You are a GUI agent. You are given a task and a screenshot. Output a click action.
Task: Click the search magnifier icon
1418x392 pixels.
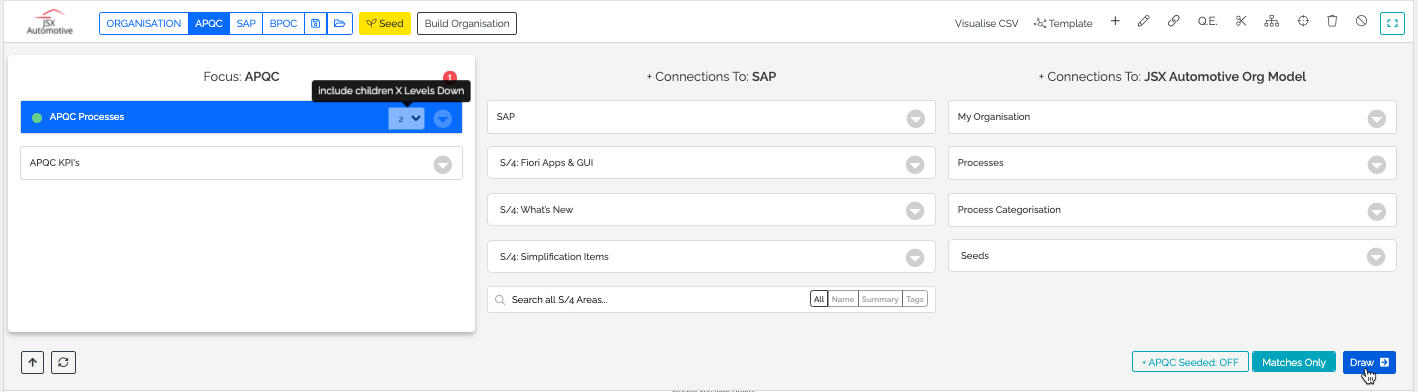pos(499,300)
